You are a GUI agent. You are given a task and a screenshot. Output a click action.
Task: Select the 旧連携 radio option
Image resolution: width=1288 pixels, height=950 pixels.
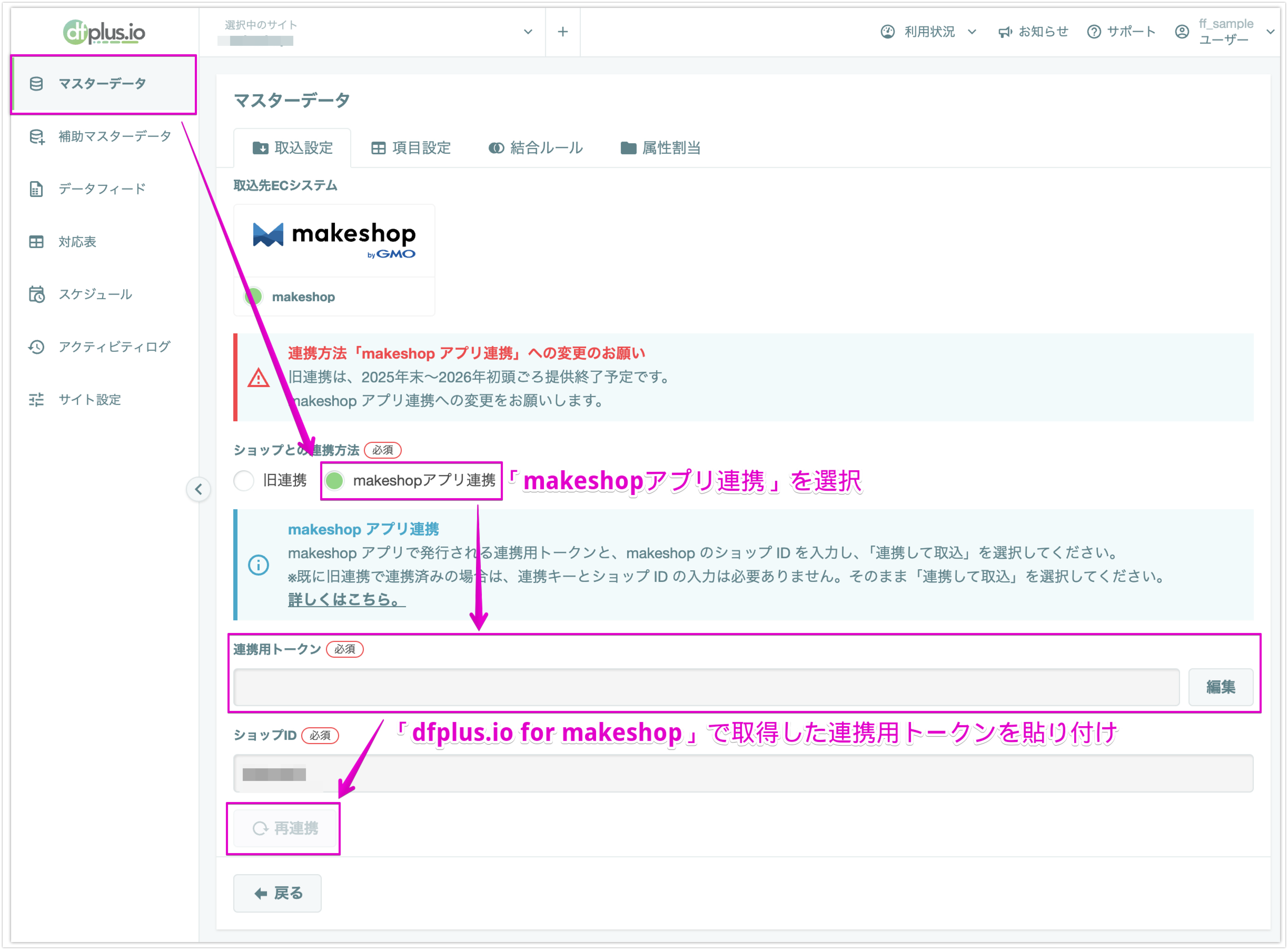244,481
